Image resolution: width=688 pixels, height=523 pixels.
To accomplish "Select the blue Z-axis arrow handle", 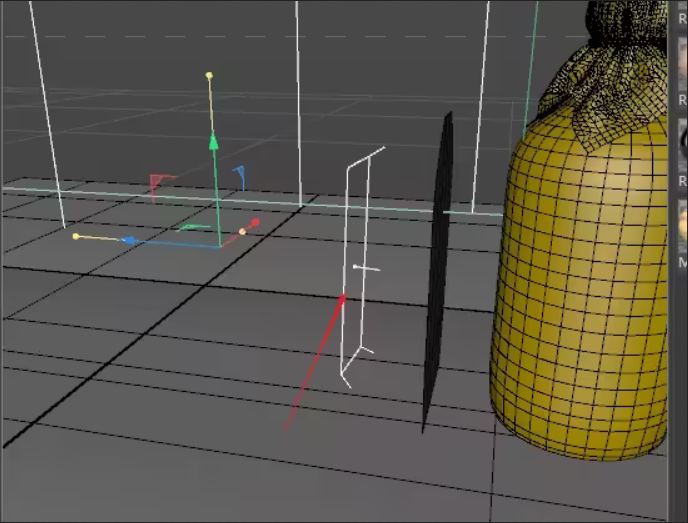I will pos(129,240).
